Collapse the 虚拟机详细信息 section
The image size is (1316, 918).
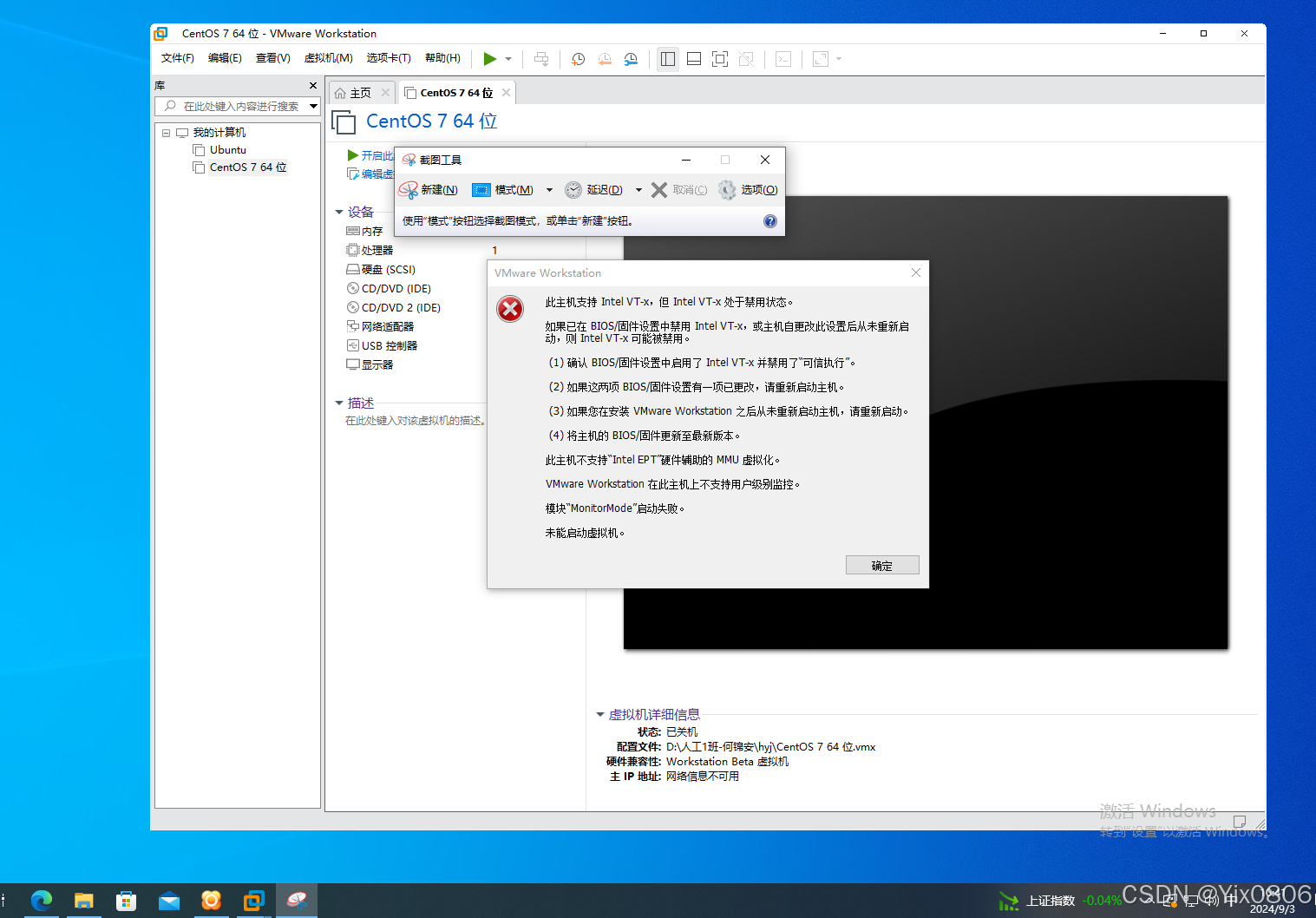599,715
